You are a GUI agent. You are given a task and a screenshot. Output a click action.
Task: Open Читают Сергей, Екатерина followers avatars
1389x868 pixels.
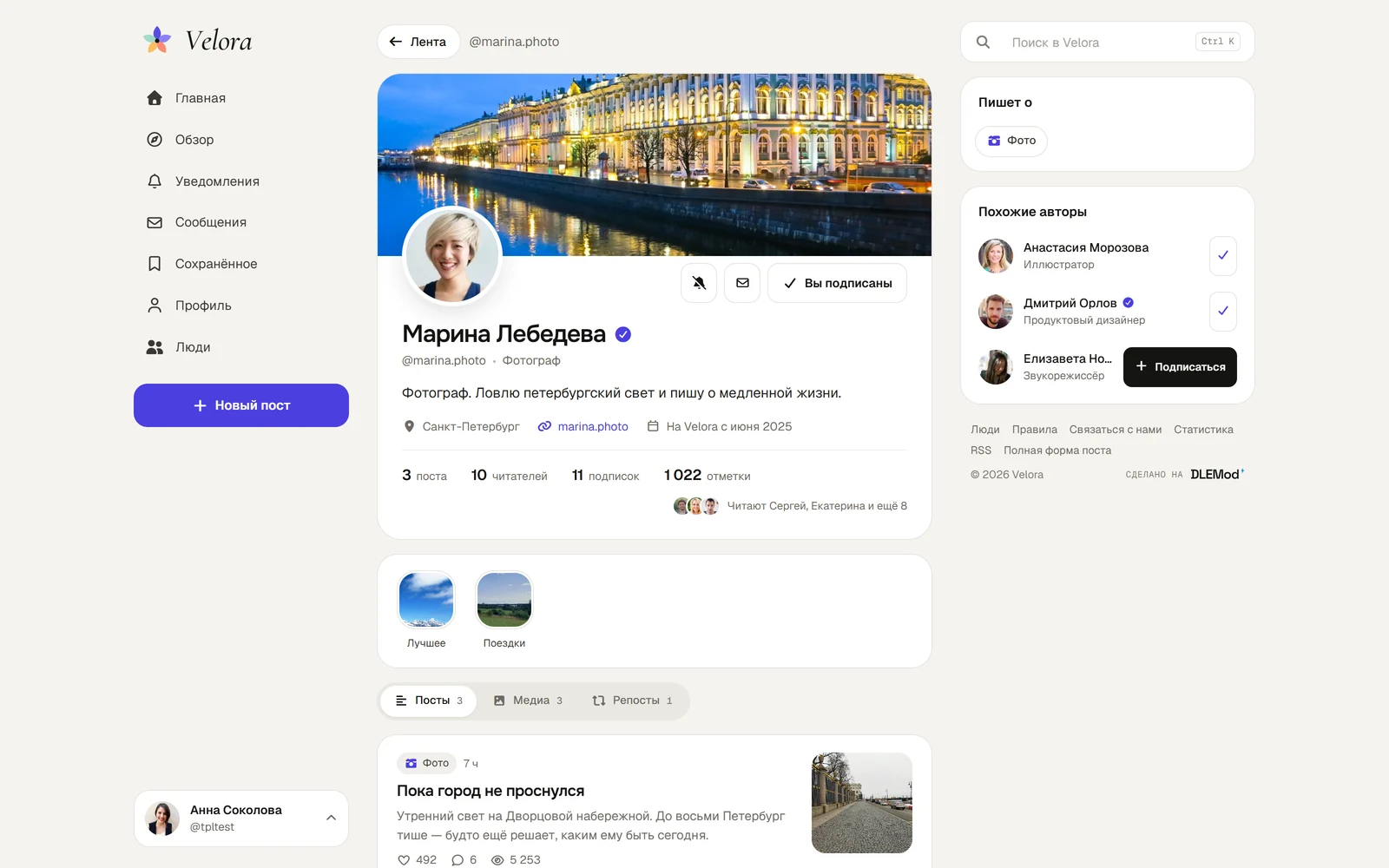point(696,506)
